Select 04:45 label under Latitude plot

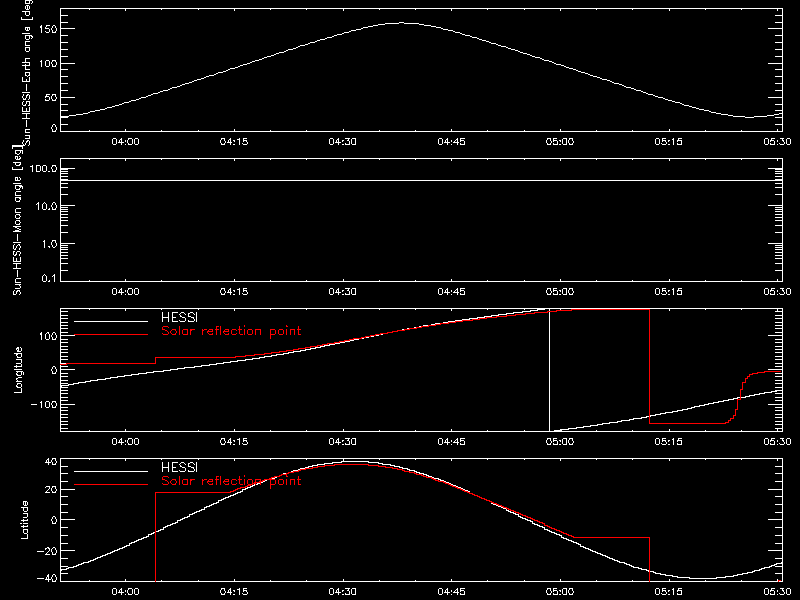[451, 592]
